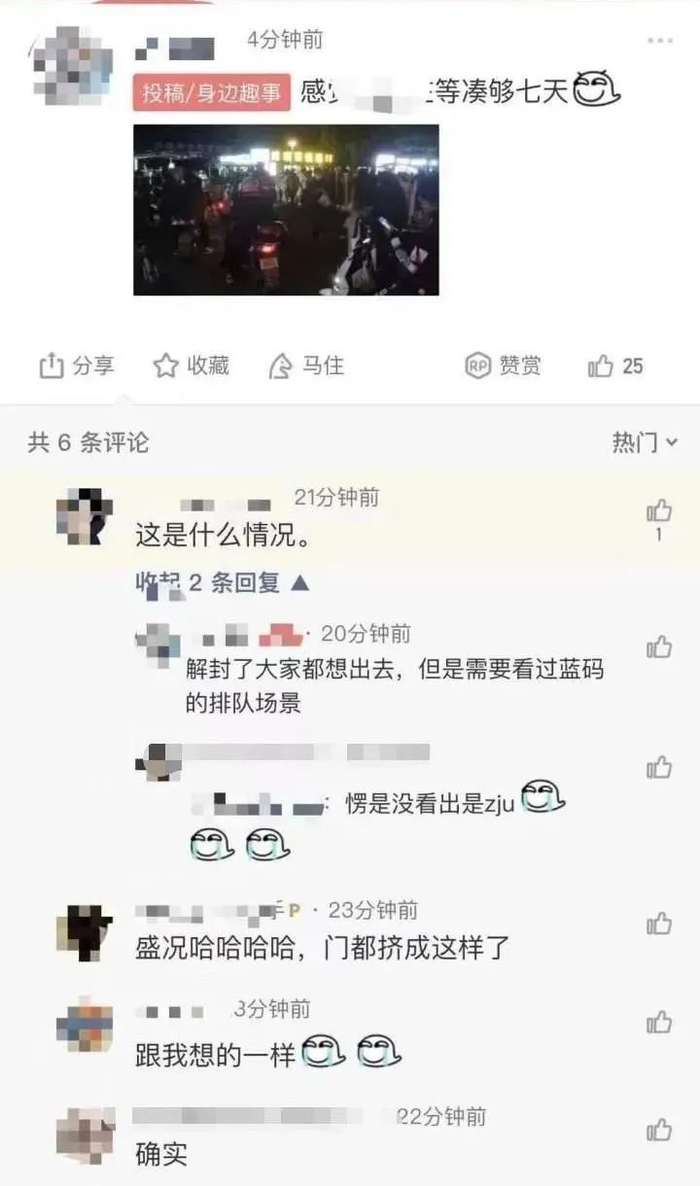The image size is (700, 1186).
Task: Tap the 分享 share icon
Action: click(x=51, y=366)
